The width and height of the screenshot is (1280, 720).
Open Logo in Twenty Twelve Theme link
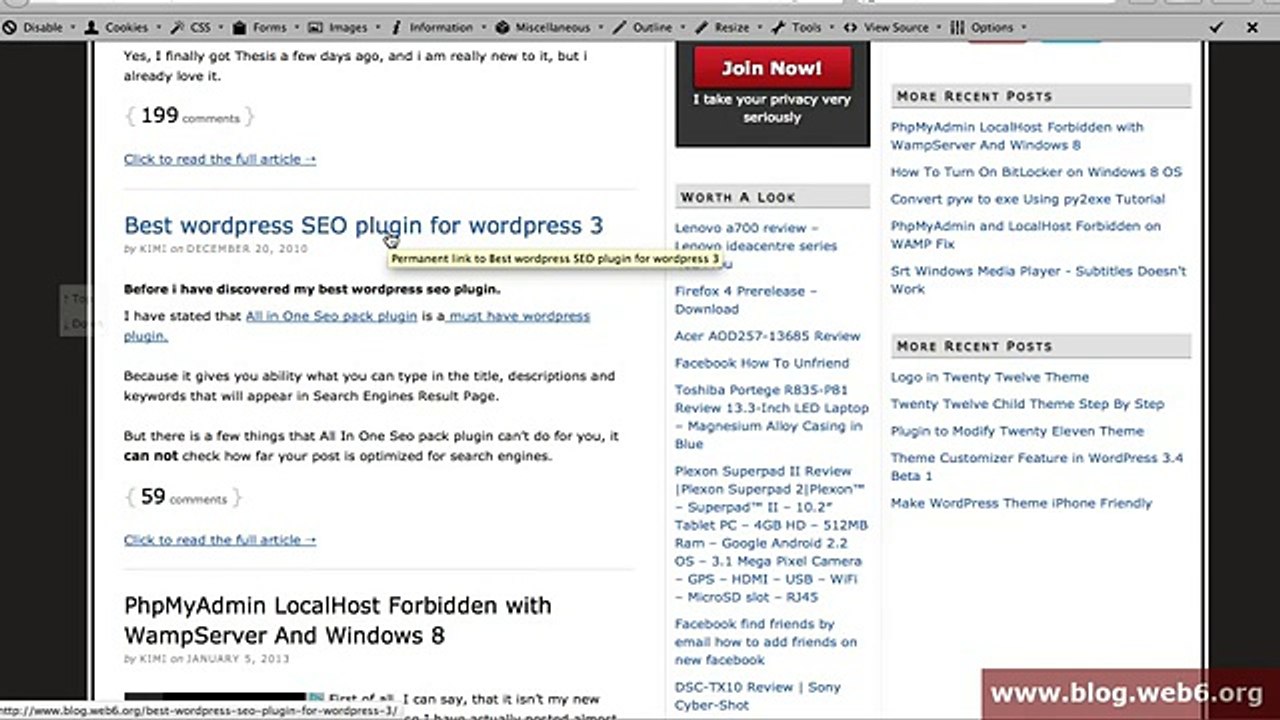click(x=989, y=377)
